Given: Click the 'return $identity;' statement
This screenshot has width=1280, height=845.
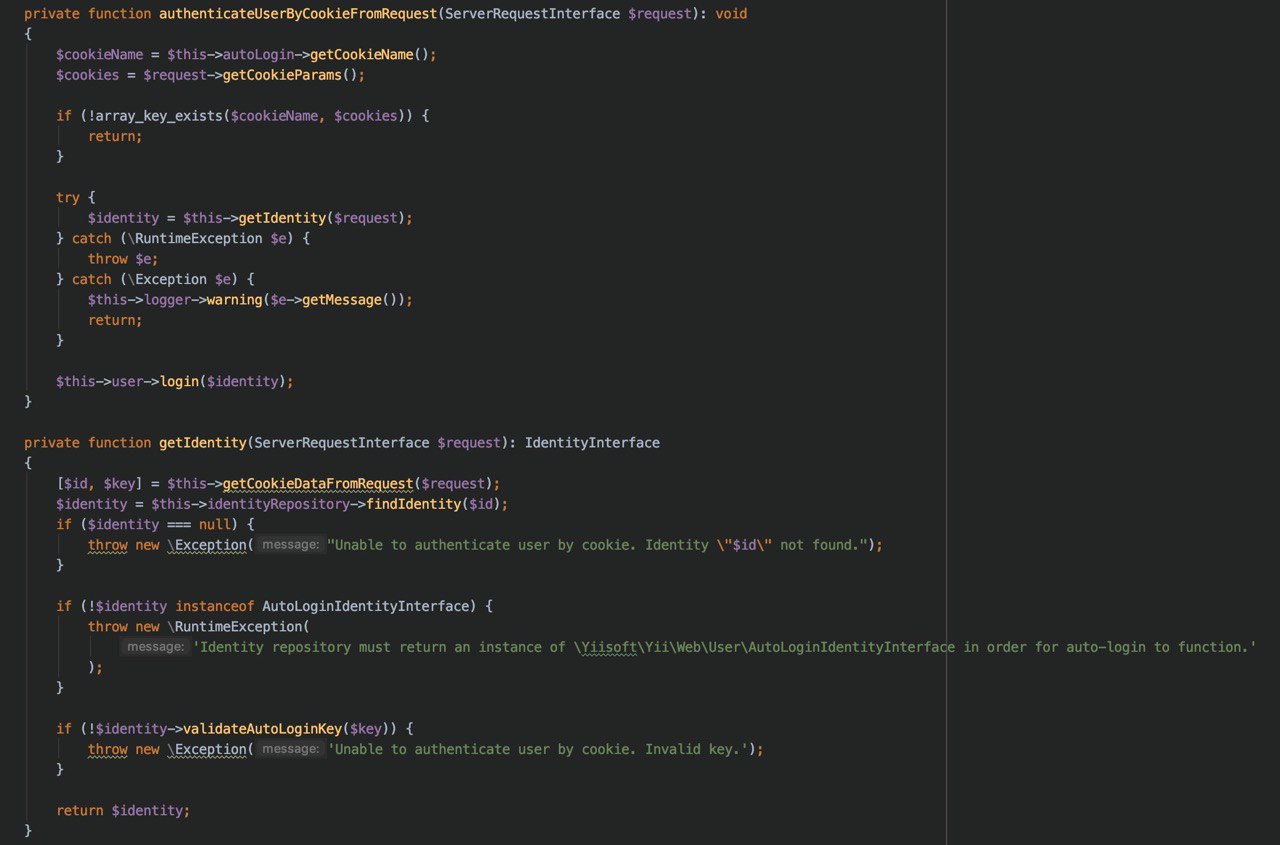Looking at the screenshot, I should coord(123,811).
